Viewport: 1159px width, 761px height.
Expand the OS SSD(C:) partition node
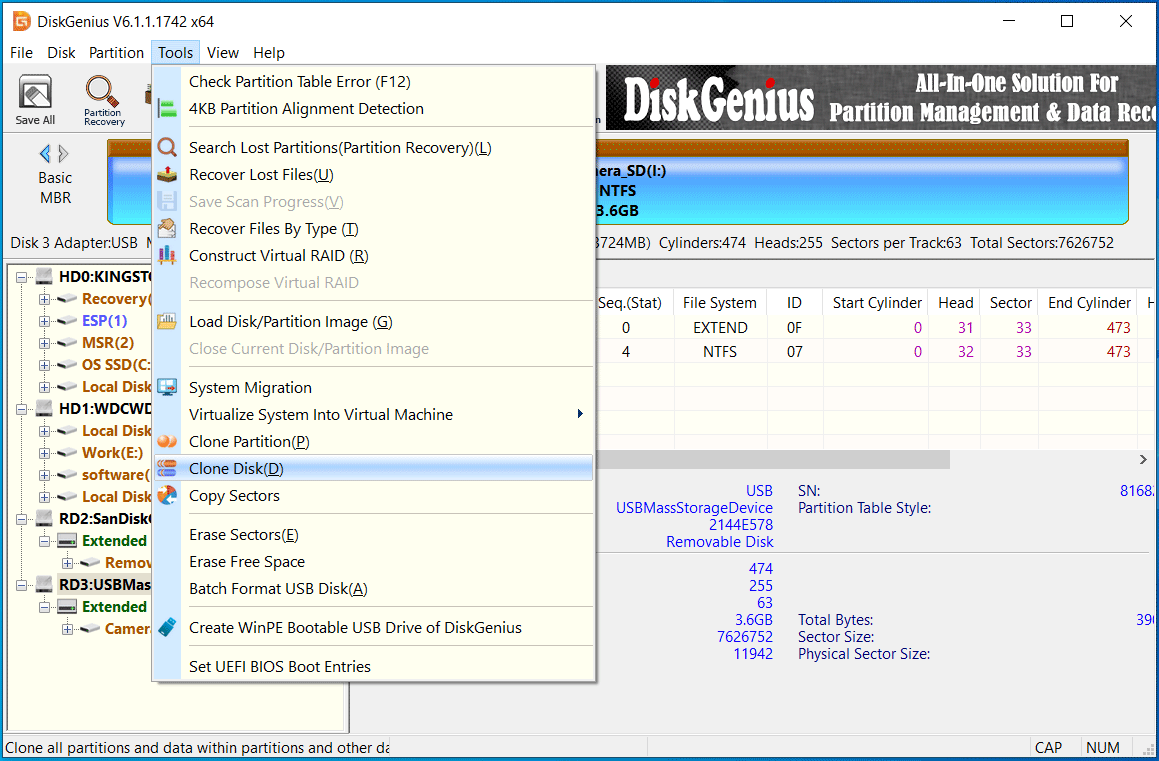44,365
